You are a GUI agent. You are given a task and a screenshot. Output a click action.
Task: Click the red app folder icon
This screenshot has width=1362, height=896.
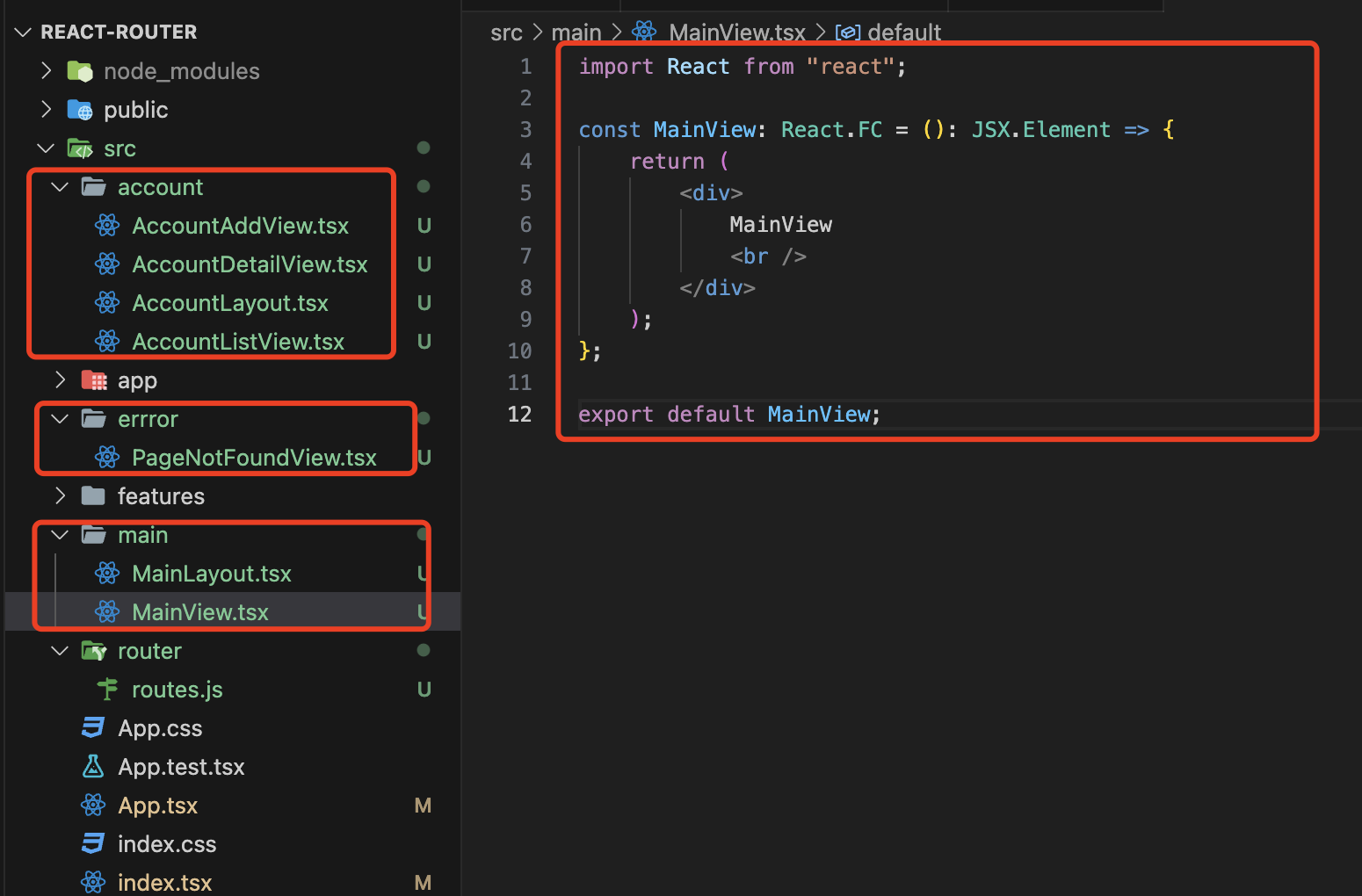94,380
